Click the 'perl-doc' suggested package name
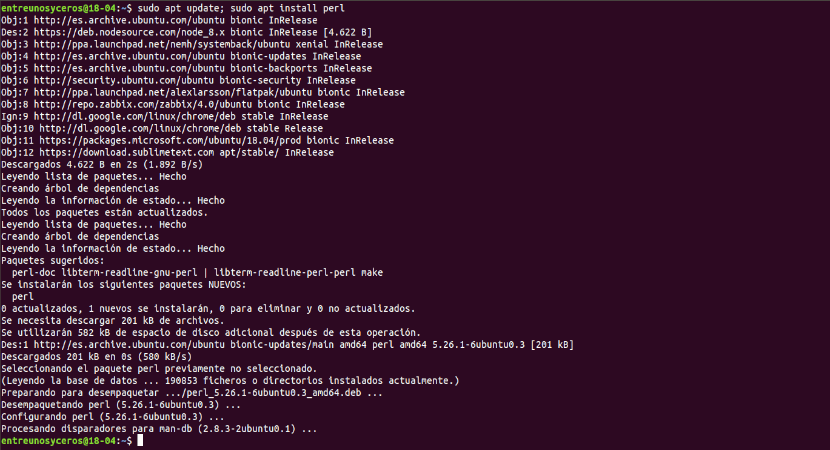The height and width of the screenshot is (450, 830). coord(34,273)
